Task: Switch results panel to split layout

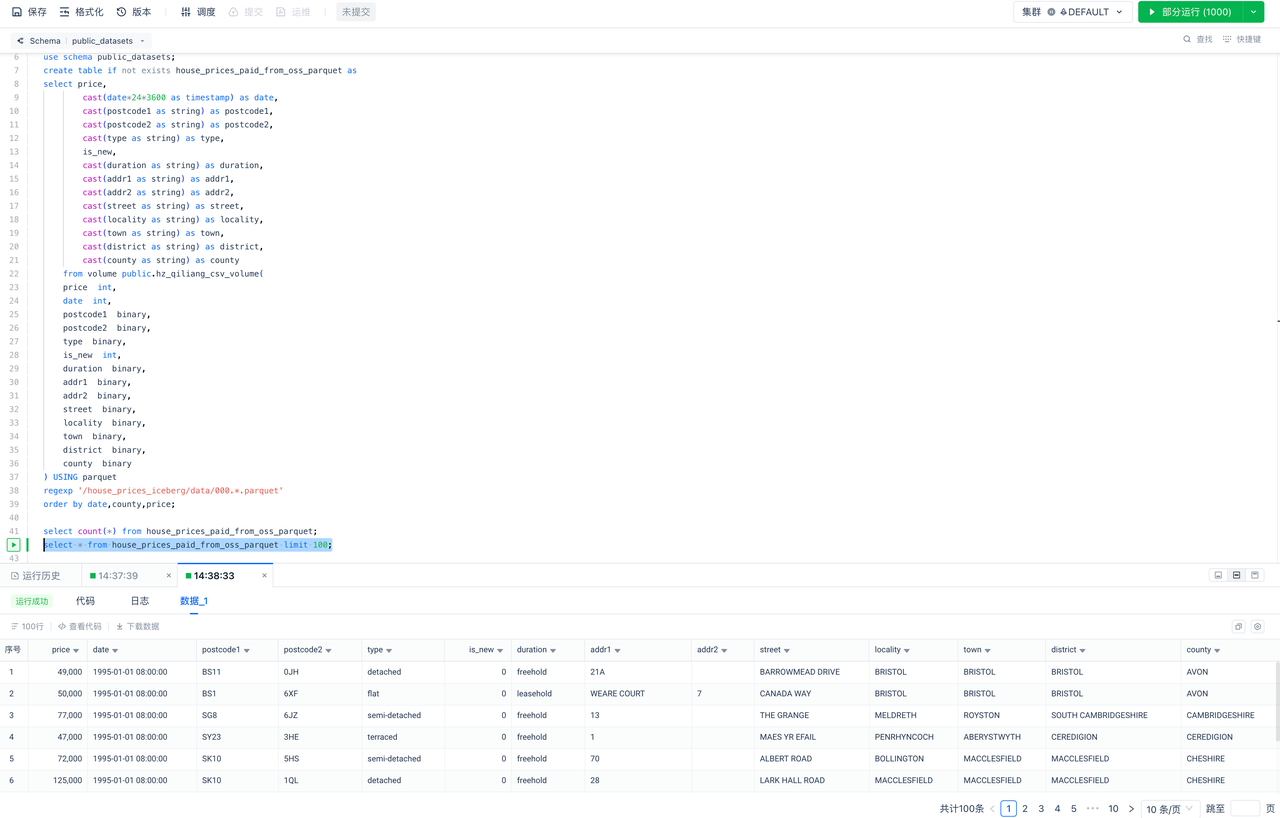Action: coord(1236,576)
